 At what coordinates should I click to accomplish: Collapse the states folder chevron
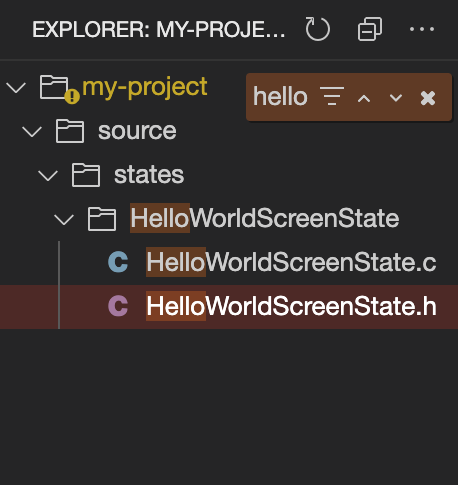[48, 175]
